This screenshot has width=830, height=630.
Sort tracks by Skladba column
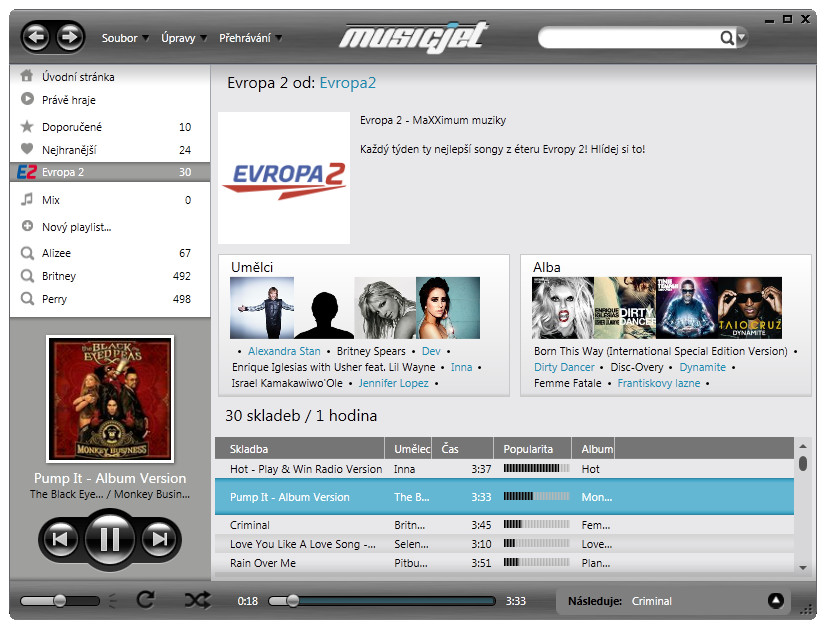point(300,449)
